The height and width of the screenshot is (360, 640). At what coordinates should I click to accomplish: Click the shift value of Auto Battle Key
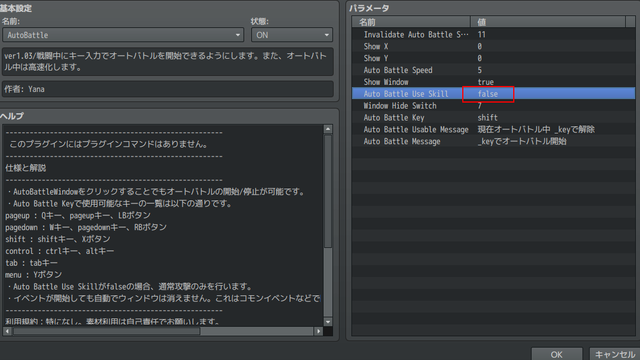487,118
